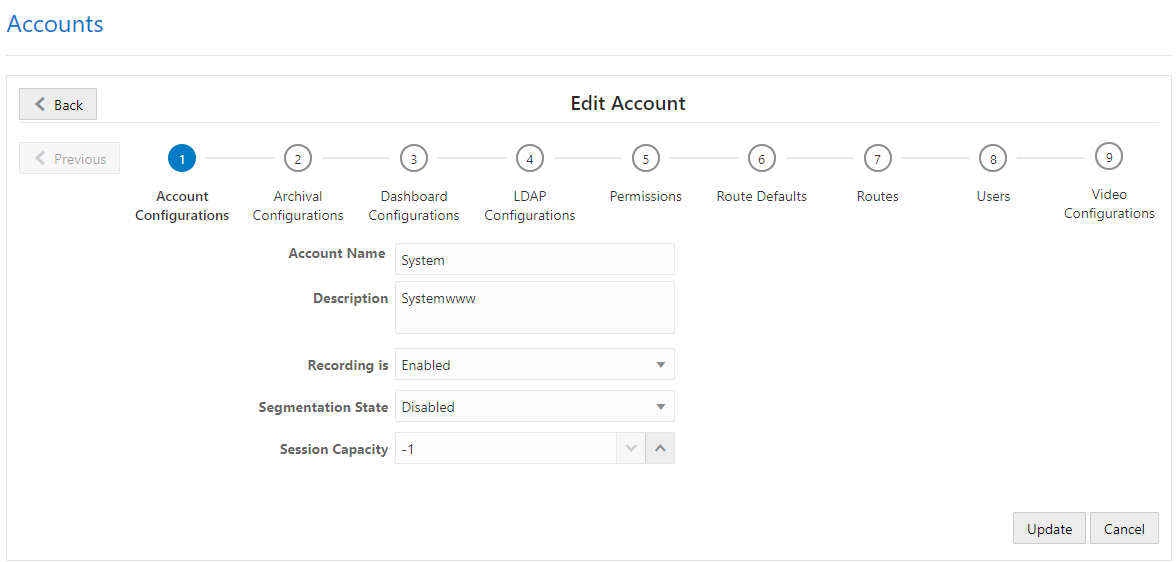Select step 4 circle in wizard

530,158
